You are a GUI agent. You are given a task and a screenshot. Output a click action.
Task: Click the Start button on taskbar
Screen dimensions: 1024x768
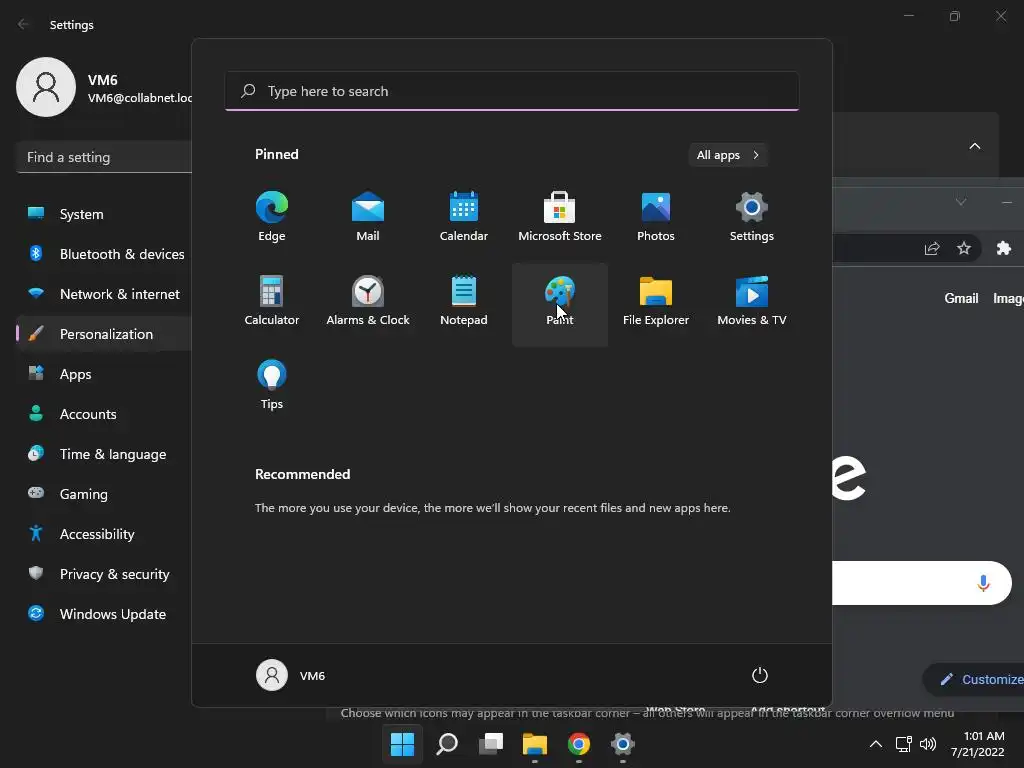point(402,744)
